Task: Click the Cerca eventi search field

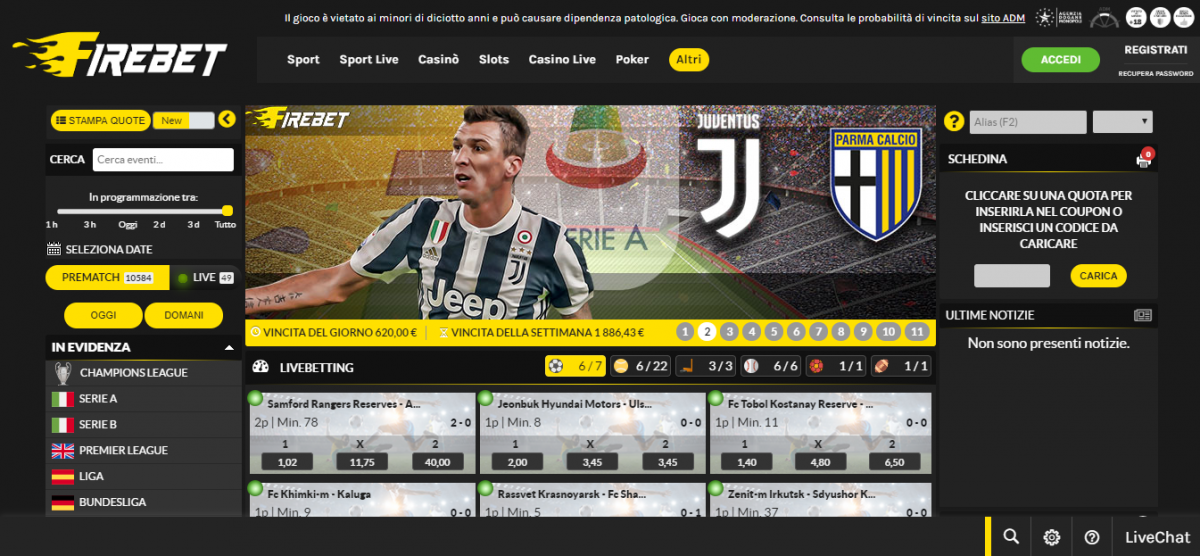Action: coord(163,160)
